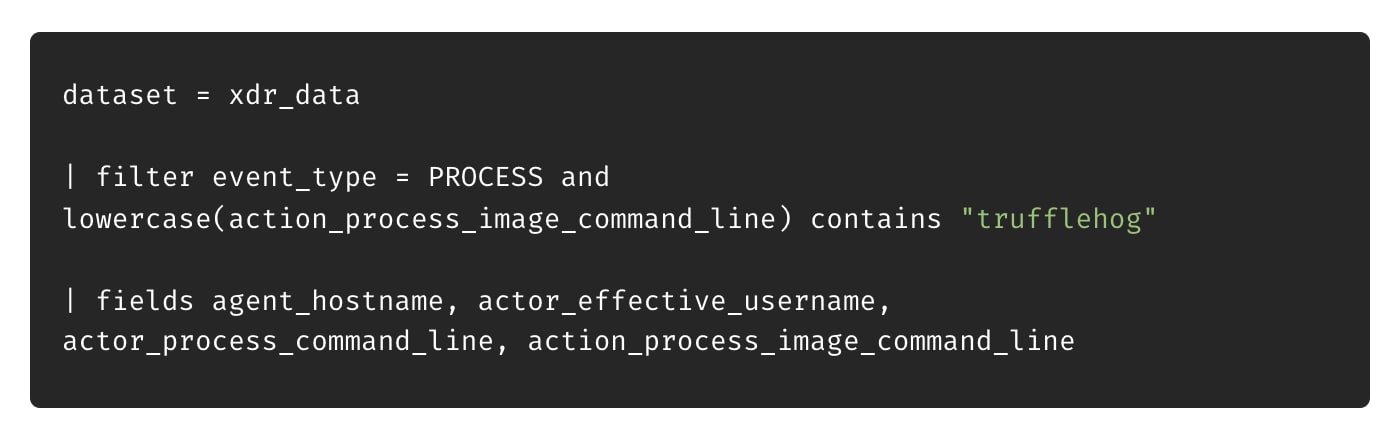Click the green "trufflehog" string
This screenshot has width=1400, height=440.
[1057, 219]
